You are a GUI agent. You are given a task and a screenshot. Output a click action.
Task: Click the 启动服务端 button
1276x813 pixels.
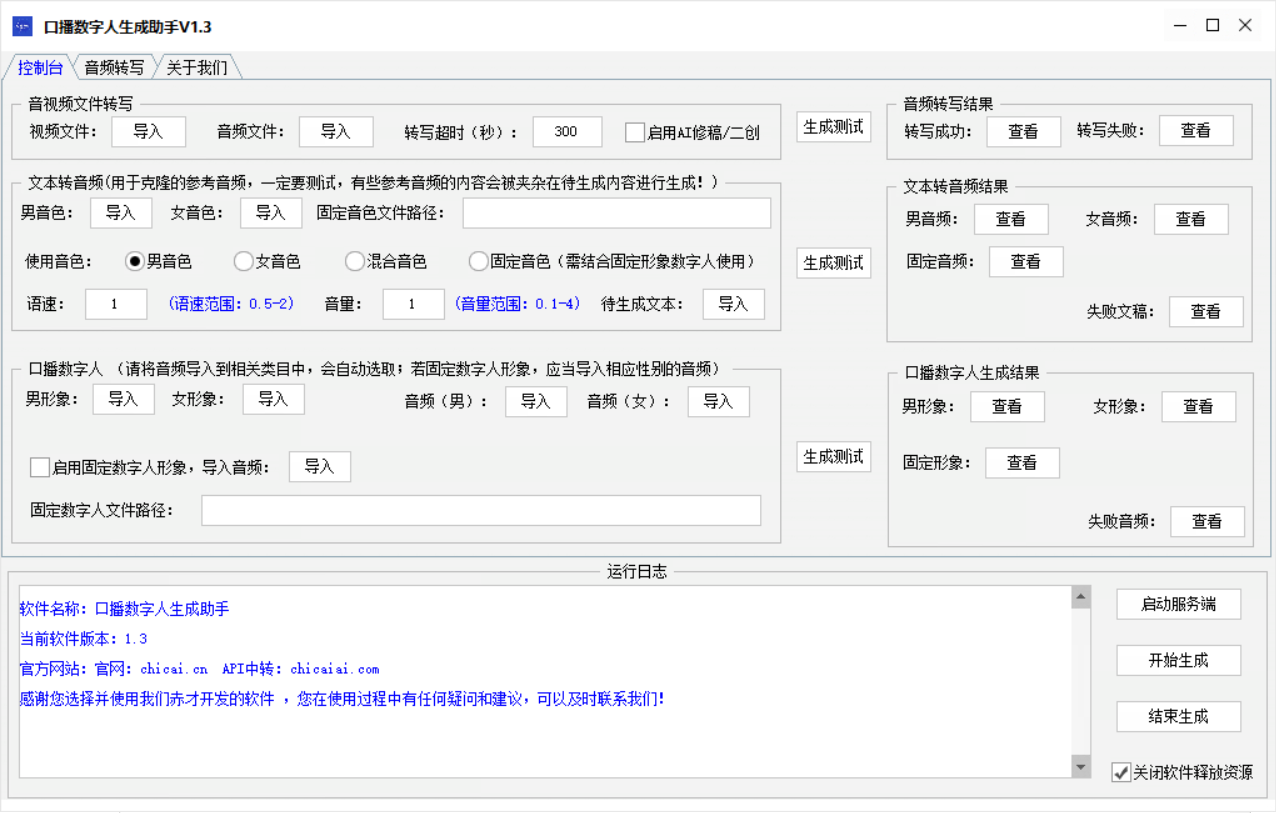1179,604
